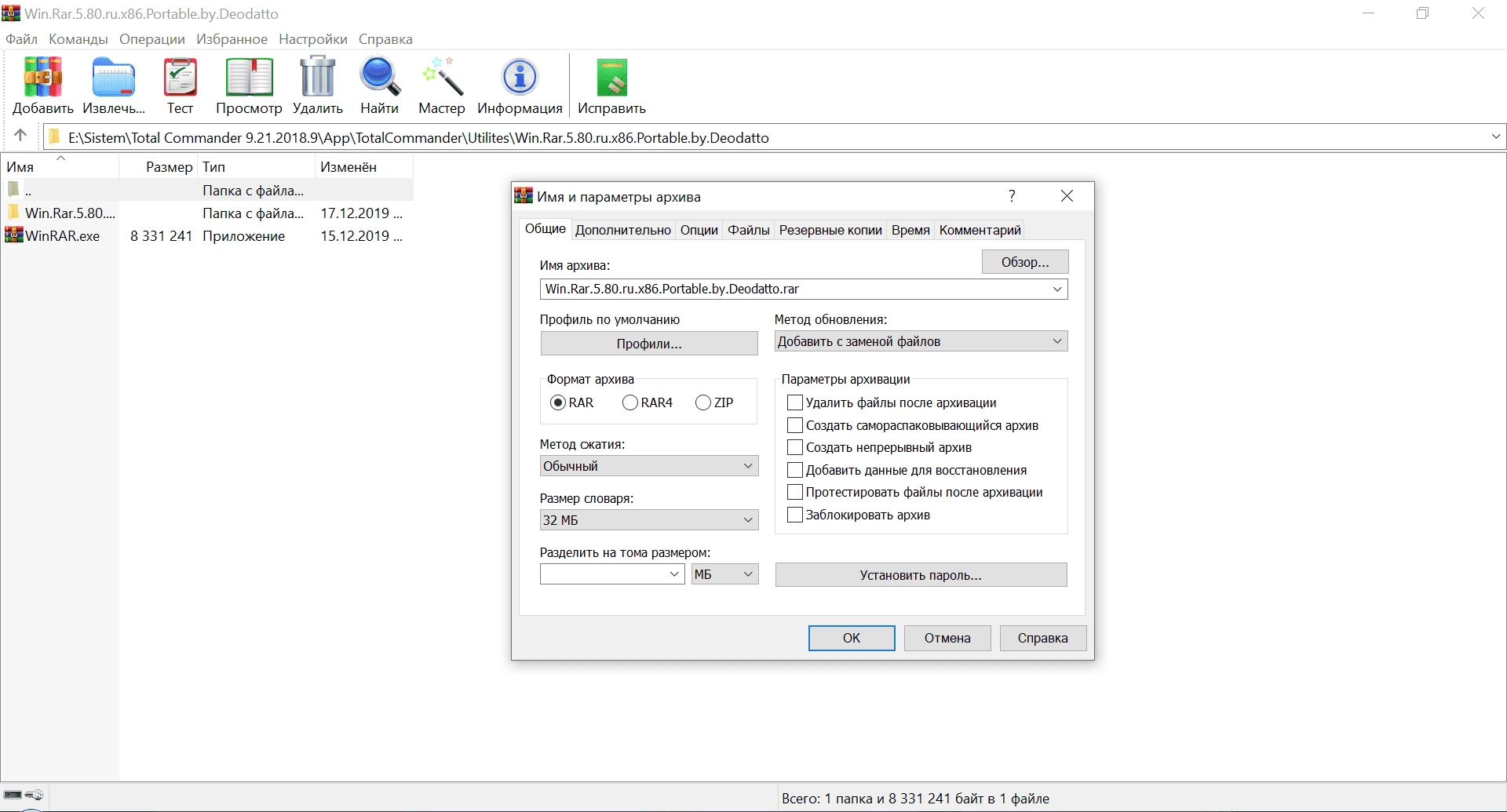Sort by Изменён column header
Image resolution: width=1507 pixels, height=812 pixels.
(x=363, y=166)
